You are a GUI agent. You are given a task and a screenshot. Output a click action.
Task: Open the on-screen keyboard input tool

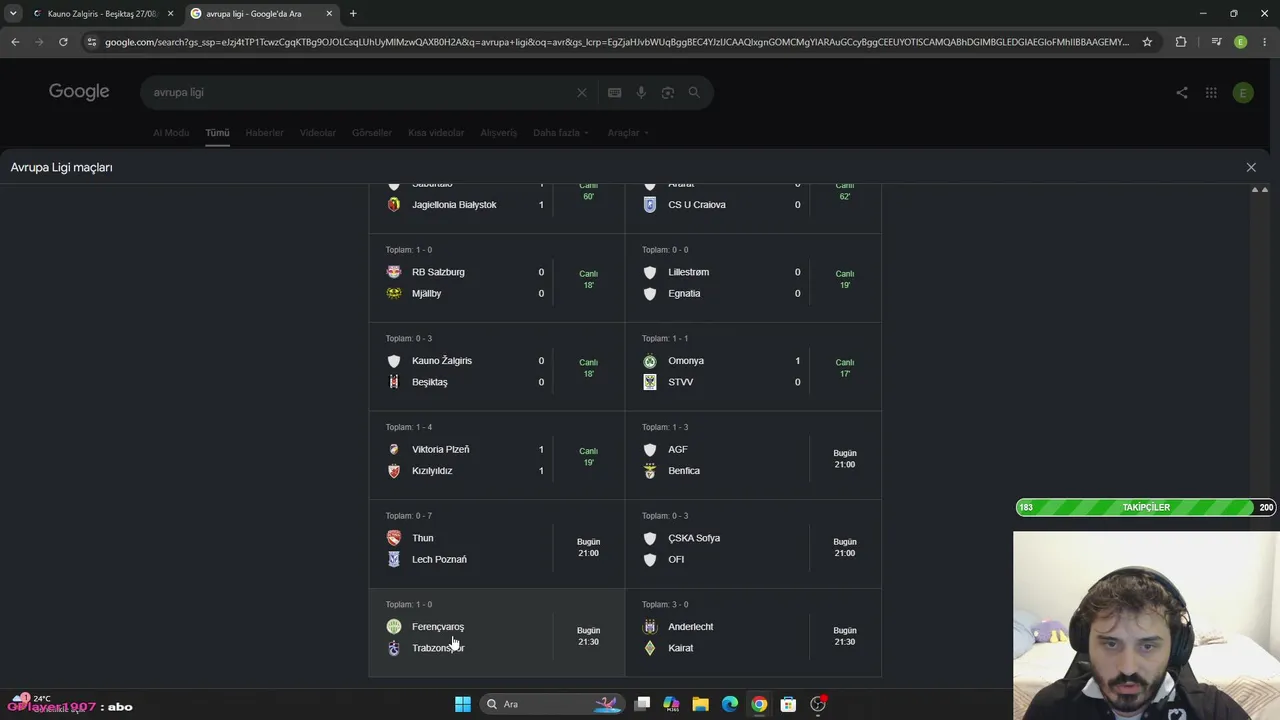(x=615, y=92)
